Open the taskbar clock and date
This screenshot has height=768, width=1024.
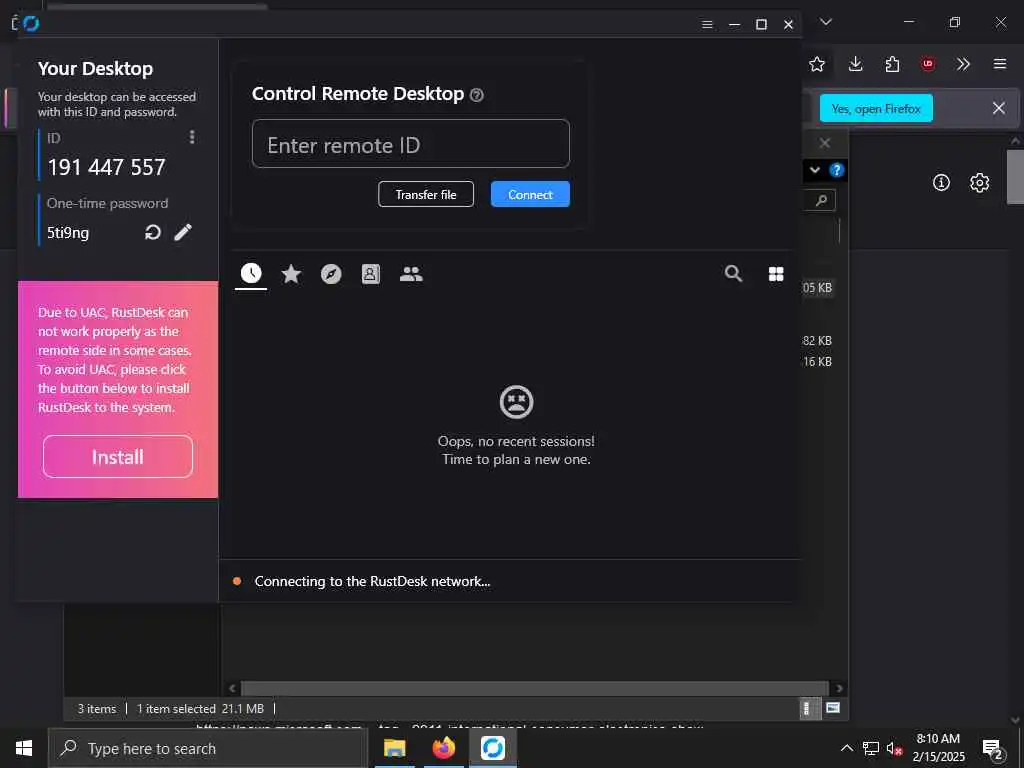point(938,748)
